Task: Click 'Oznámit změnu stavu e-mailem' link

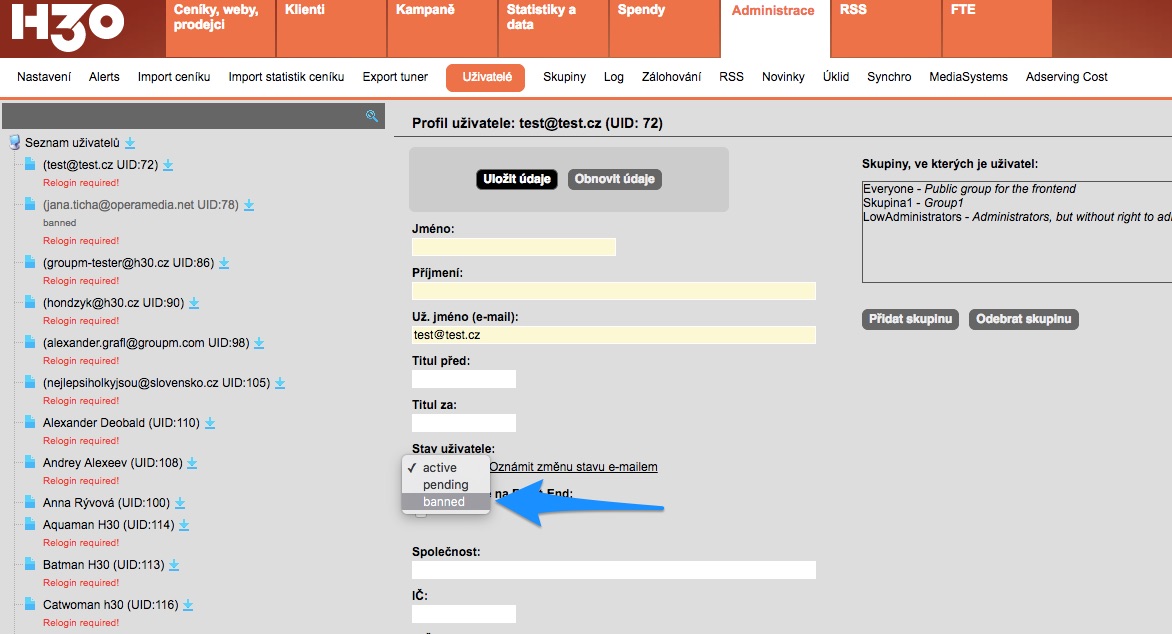Action: coord(573,467)
